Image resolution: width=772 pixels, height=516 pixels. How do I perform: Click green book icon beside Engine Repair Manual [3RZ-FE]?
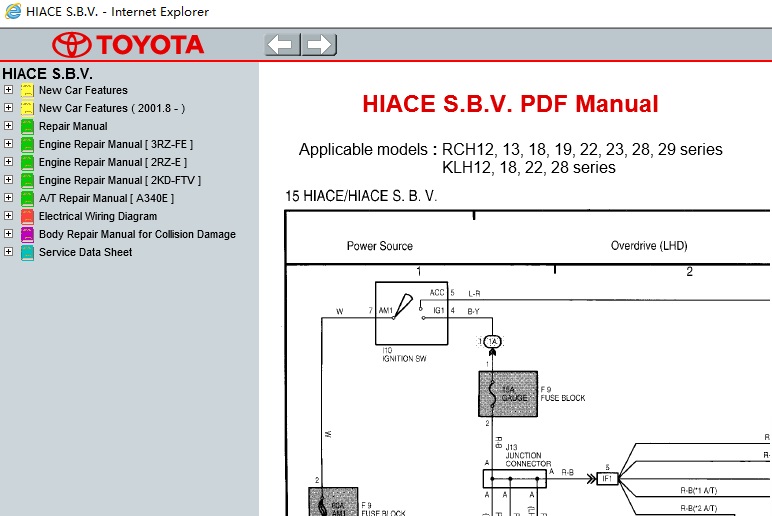(x=27, y=144)
